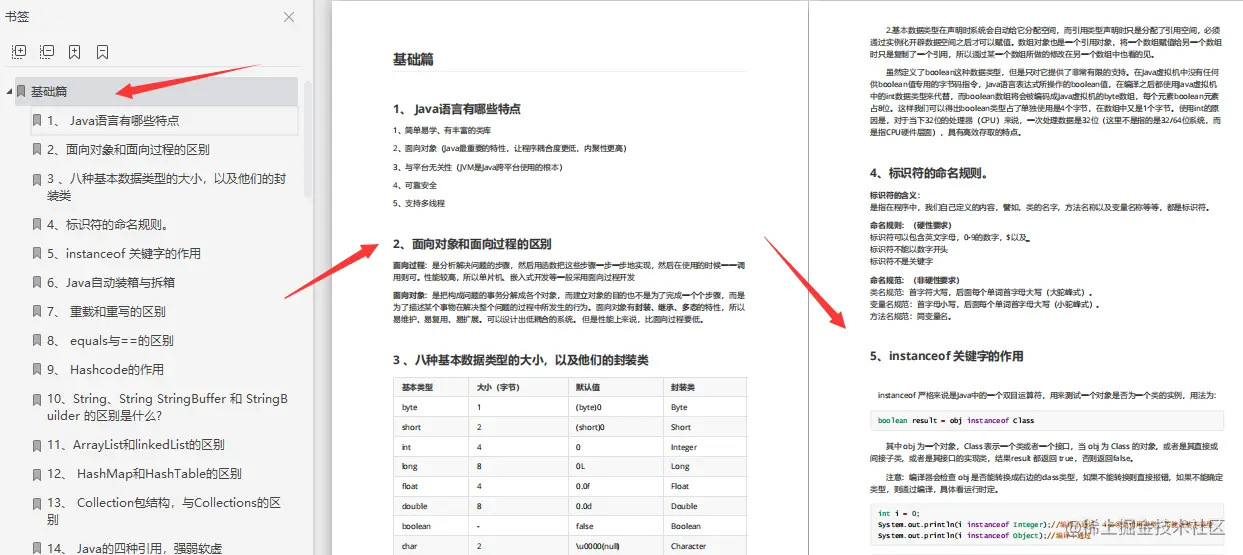
Task: Click the expand-all bookmarks icon
Action: click(x=19, y=52)
